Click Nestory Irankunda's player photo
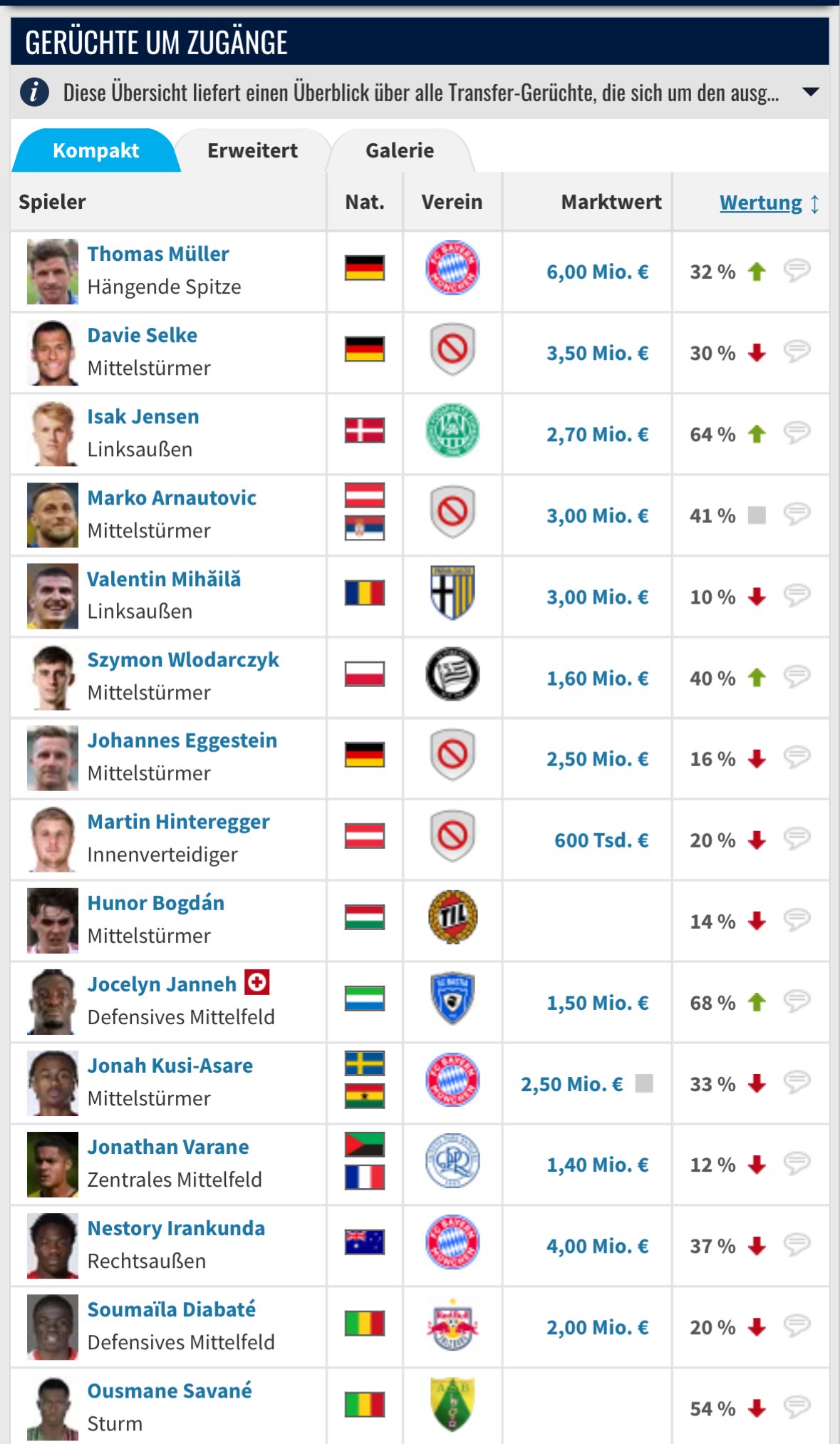This screenshot has width=840, height=1444. click(x=52, y=1245)
